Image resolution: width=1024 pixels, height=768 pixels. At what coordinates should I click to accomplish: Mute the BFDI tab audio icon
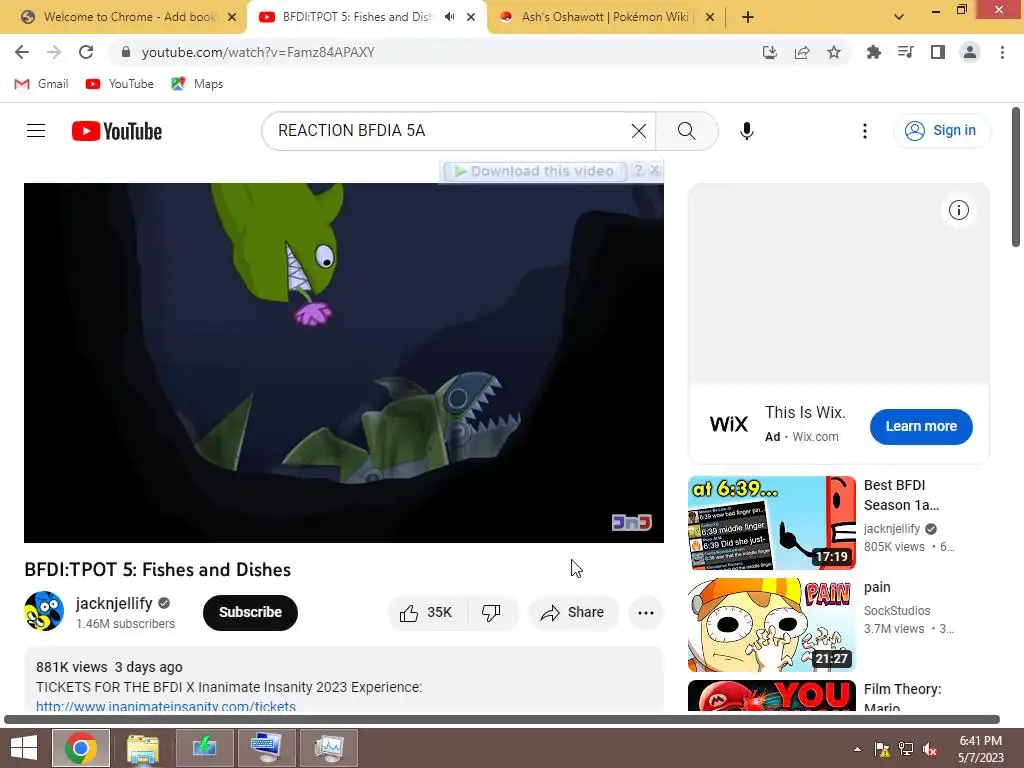coord(449,17)
